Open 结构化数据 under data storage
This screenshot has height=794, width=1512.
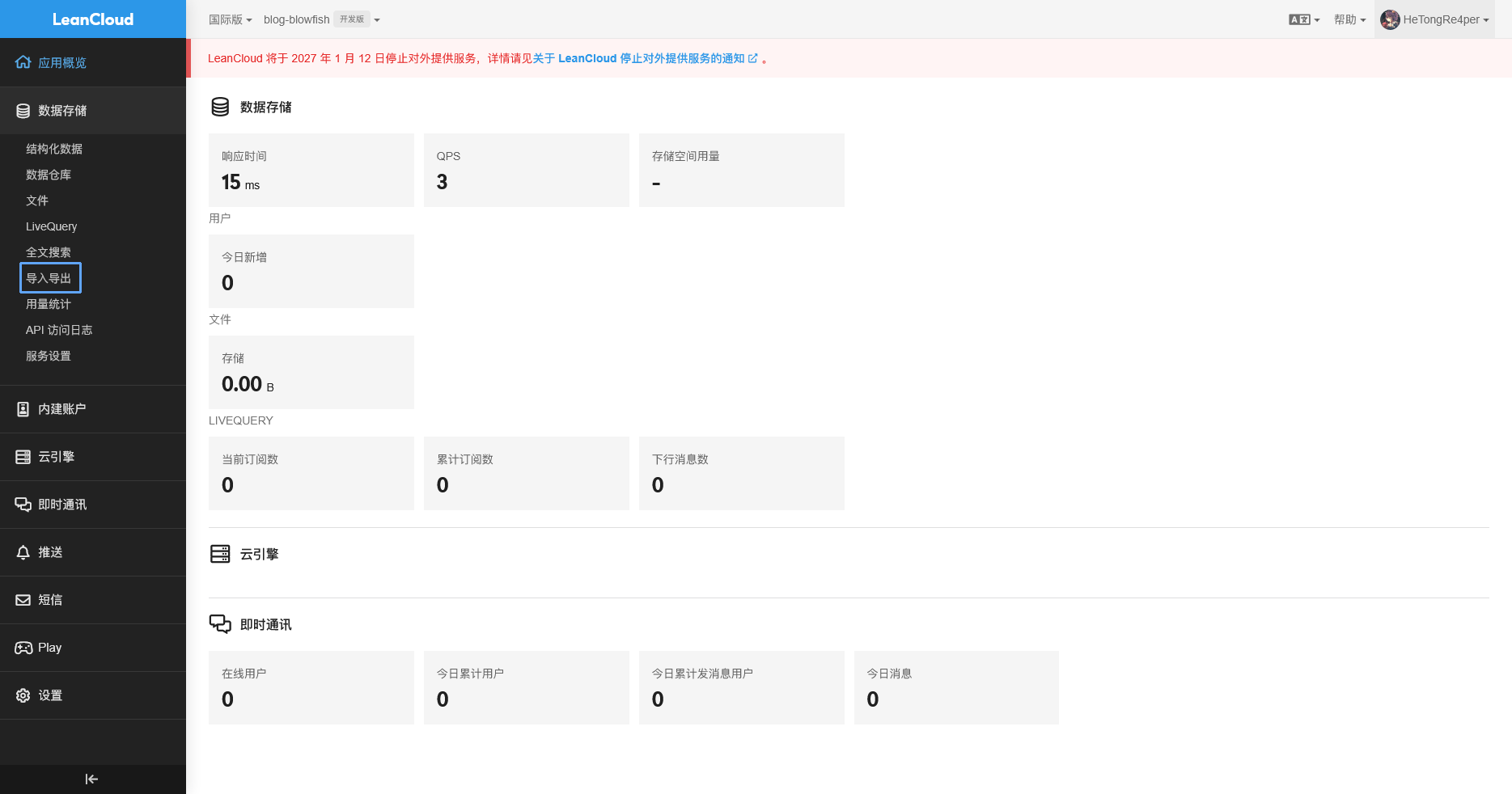pyautogui.click(x=54, y=149)
